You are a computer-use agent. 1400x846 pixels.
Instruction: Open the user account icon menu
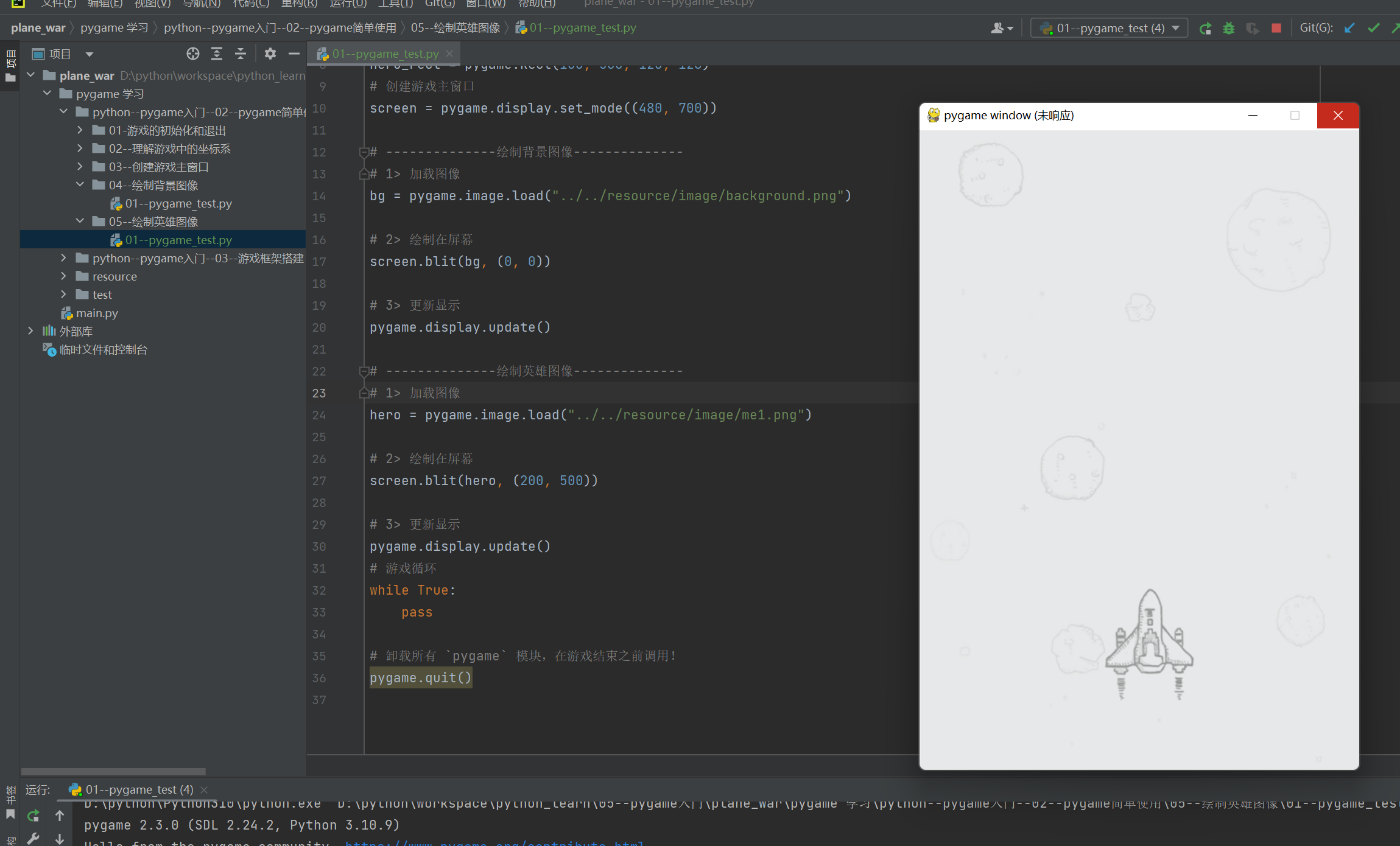1002,28
